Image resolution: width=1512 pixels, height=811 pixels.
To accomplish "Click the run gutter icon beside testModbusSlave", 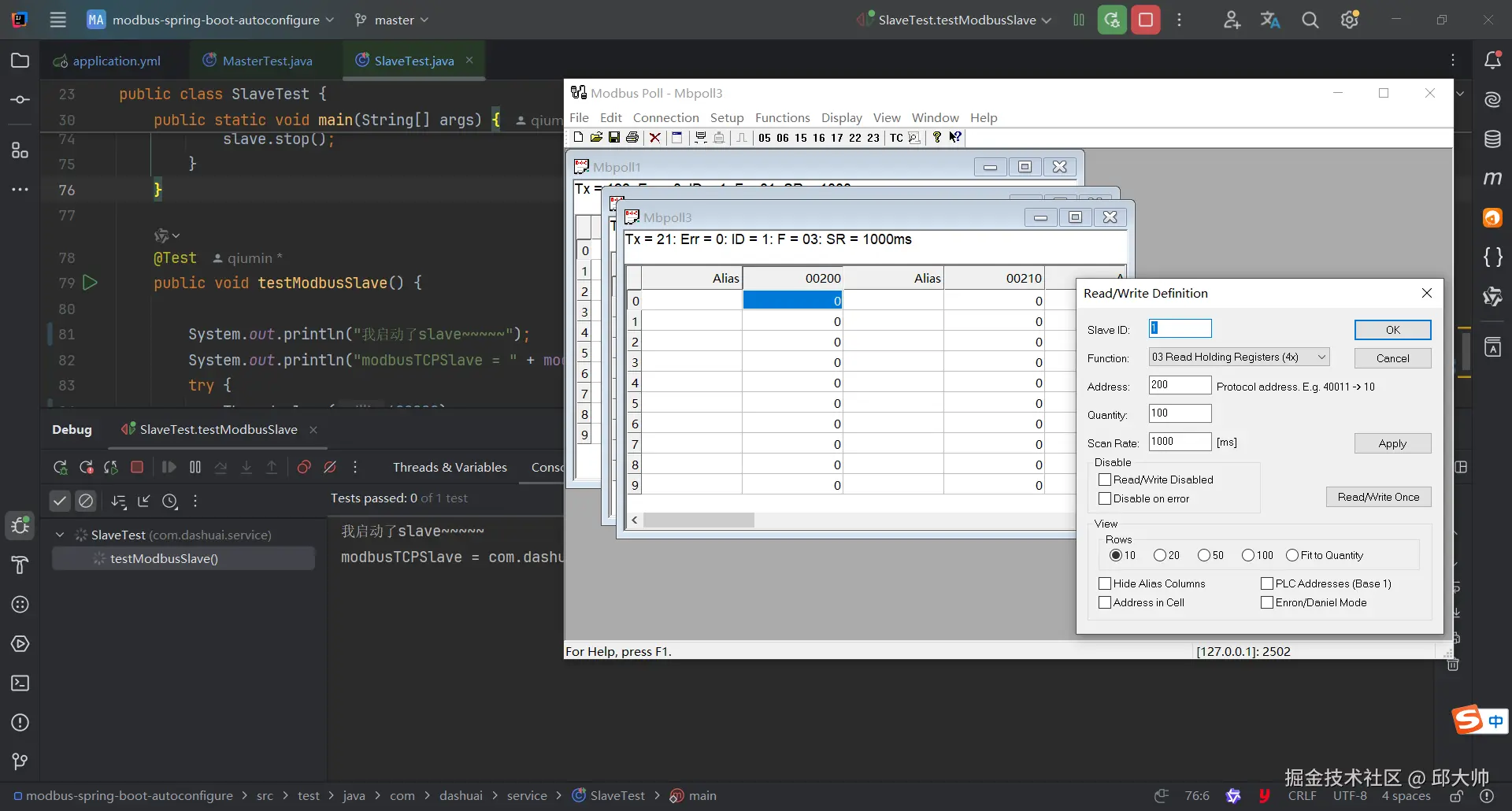I will coord(91,283).
